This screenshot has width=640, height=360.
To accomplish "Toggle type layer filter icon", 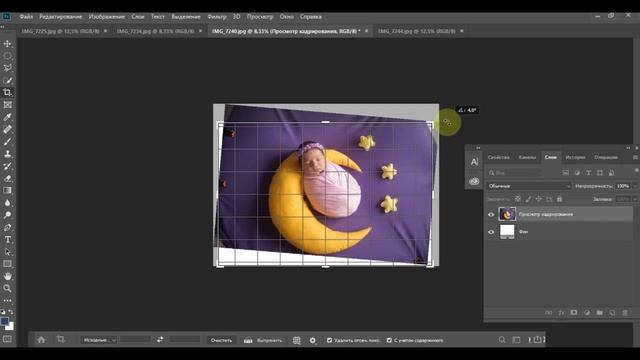I will pyautogui.click(x=588, y=173).
